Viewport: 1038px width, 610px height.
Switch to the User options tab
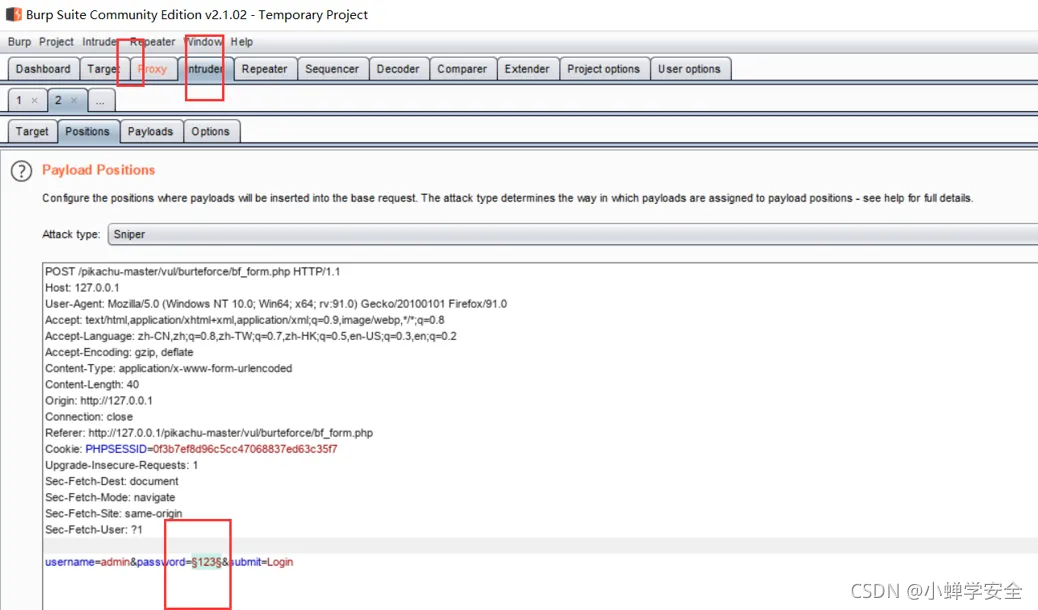689,69
